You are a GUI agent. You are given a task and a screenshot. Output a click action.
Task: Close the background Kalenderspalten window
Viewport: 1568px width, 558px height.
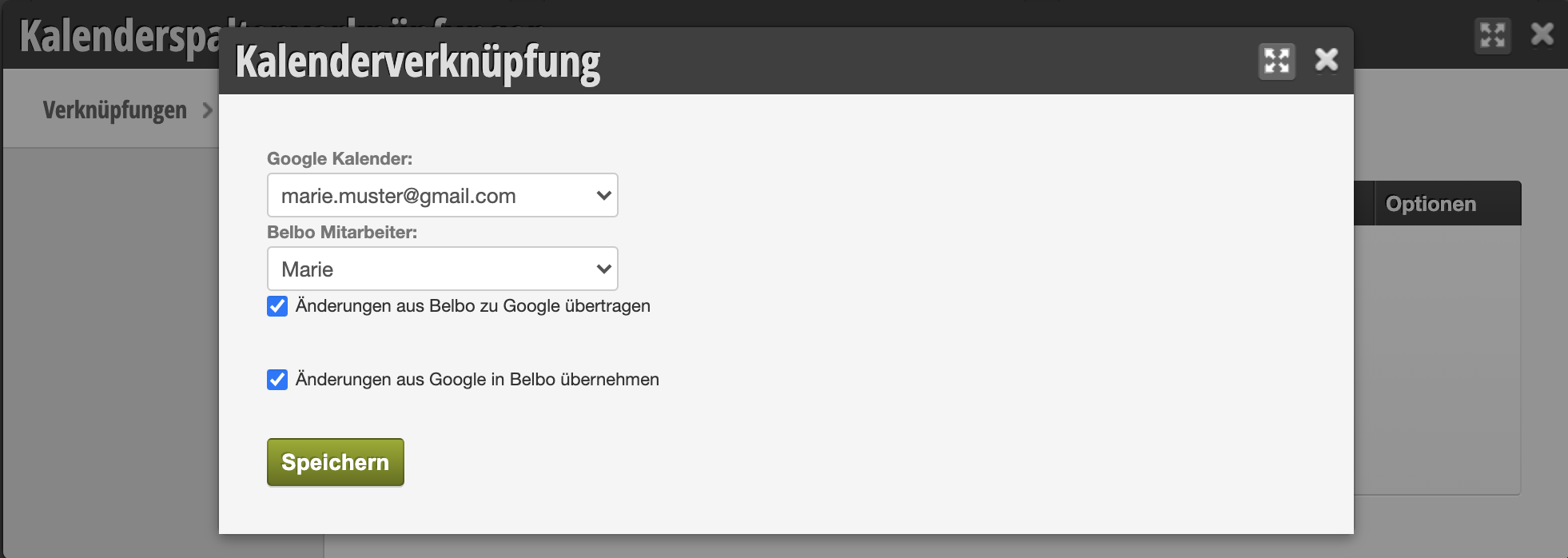point(1542,34)
